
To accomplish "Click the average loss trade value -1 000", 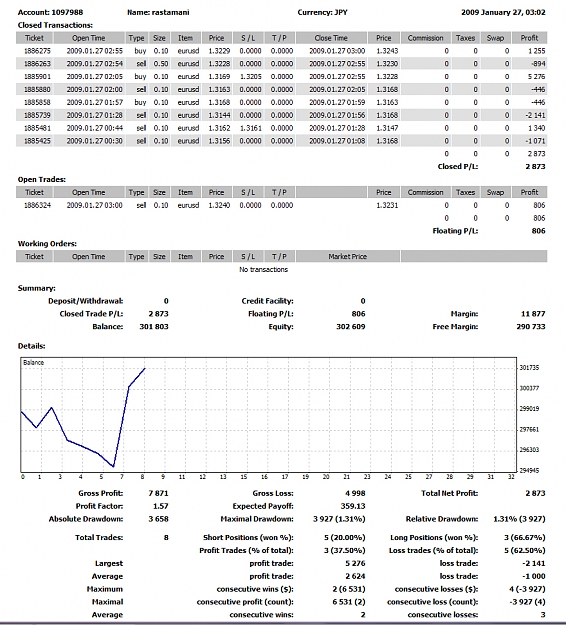I will pos(535,576).
